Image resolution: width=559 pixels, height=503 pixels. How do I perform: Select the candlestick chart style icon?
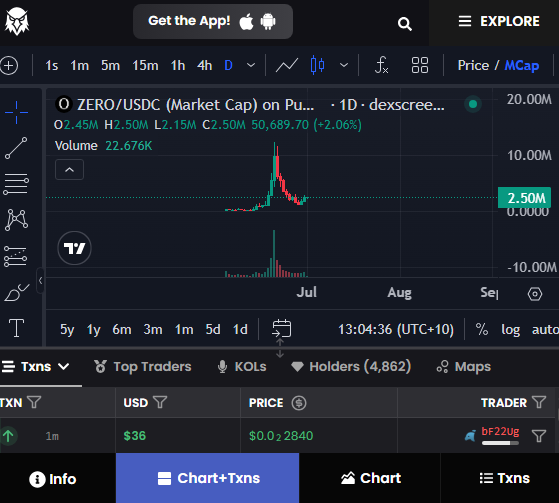pyautogui.click(x=317, y=65)
